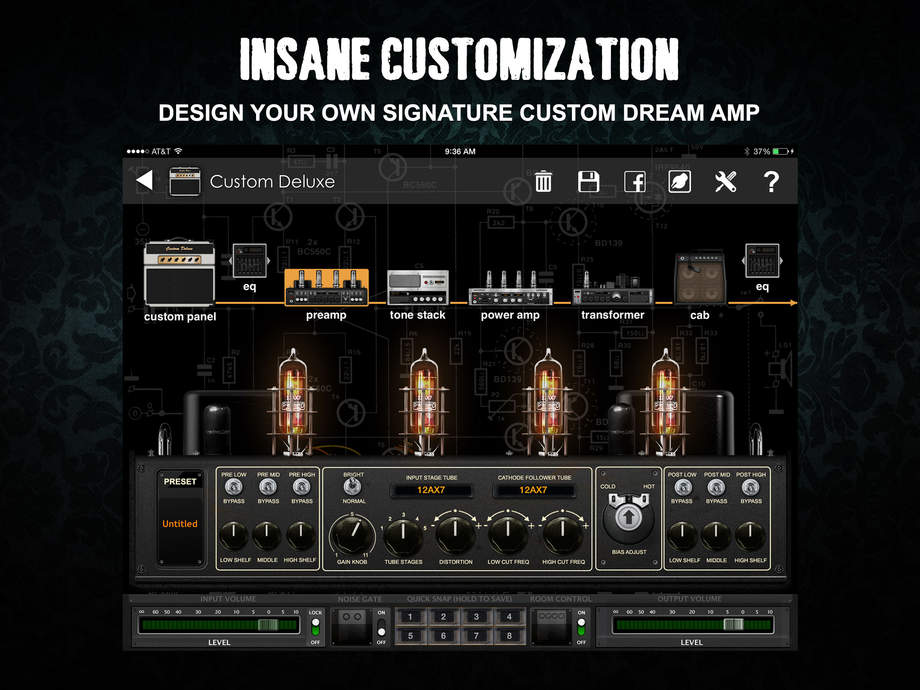Share via the Facebook icon

(635, 181)
